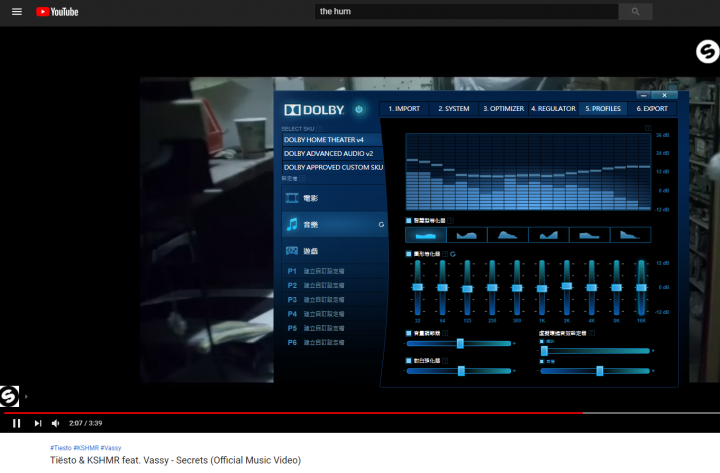Click the video title Tiësto & KSHMR Secrets
Image resolution: width=720 pixels, height=473 pixels.
coord(175,460)
